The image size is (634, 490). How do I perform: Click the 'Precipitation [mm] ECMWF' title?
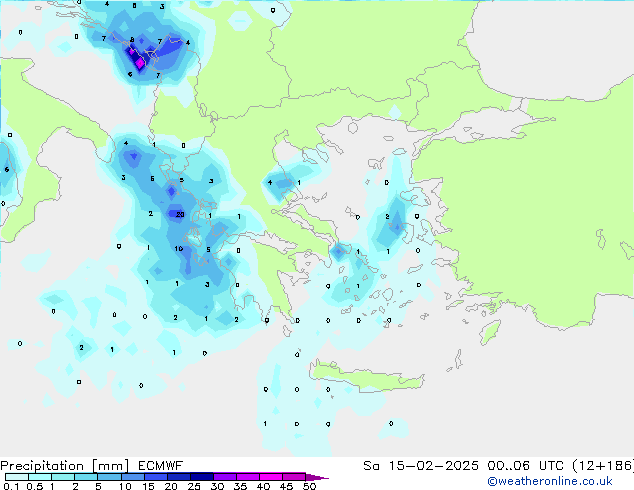92,466
